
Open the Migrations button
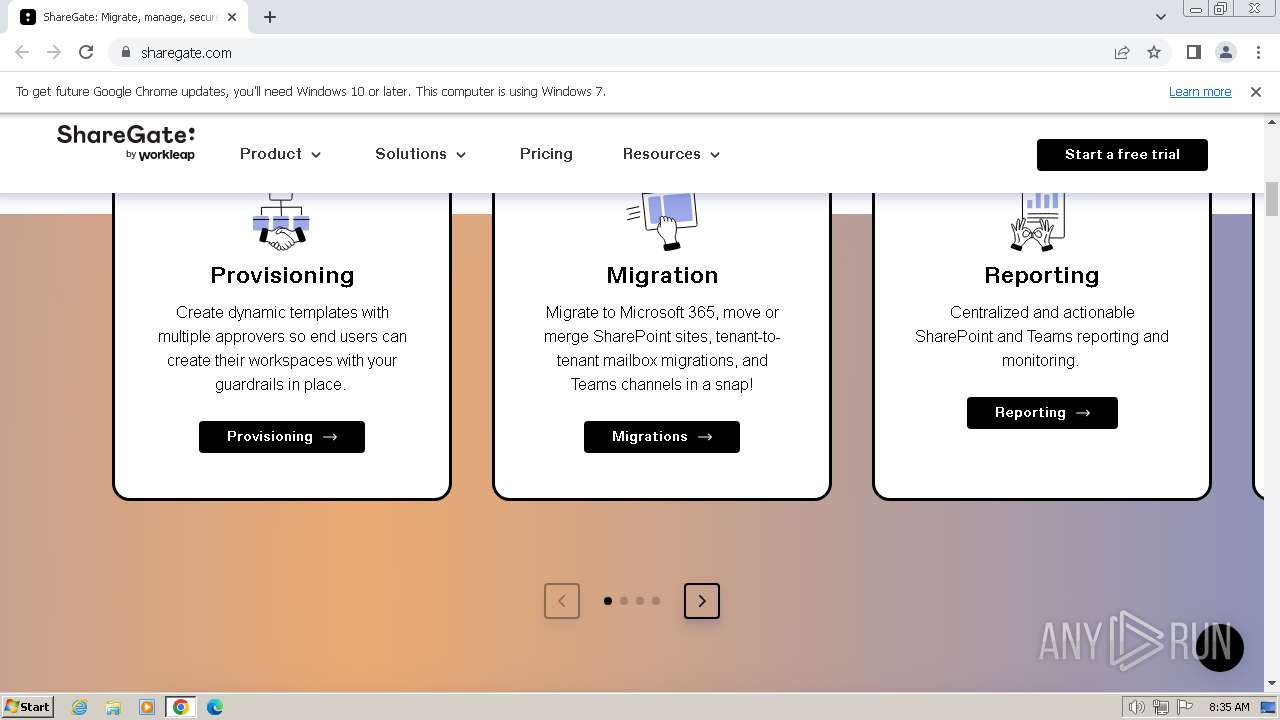tap(662, 437)
